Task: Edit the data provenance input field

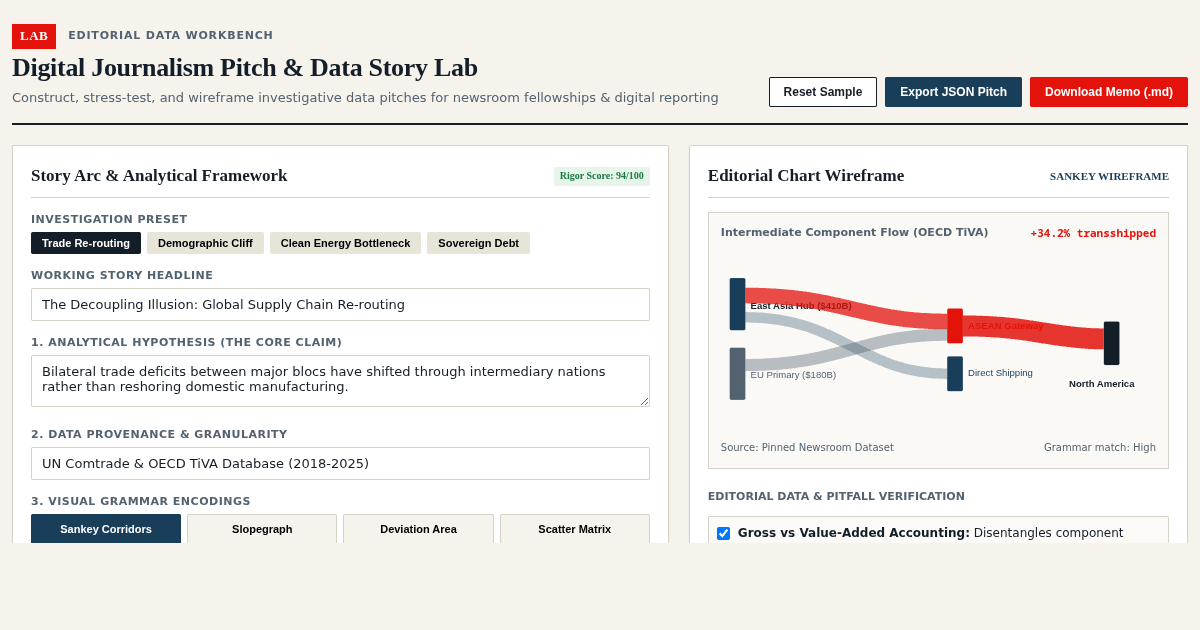Action: click(x=340, y=464)
